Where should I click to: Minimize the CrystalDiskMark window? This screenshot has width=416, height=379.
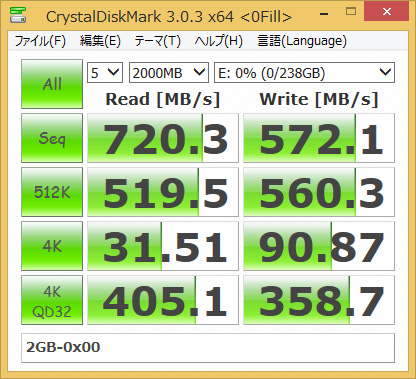[x=324, y=13]
